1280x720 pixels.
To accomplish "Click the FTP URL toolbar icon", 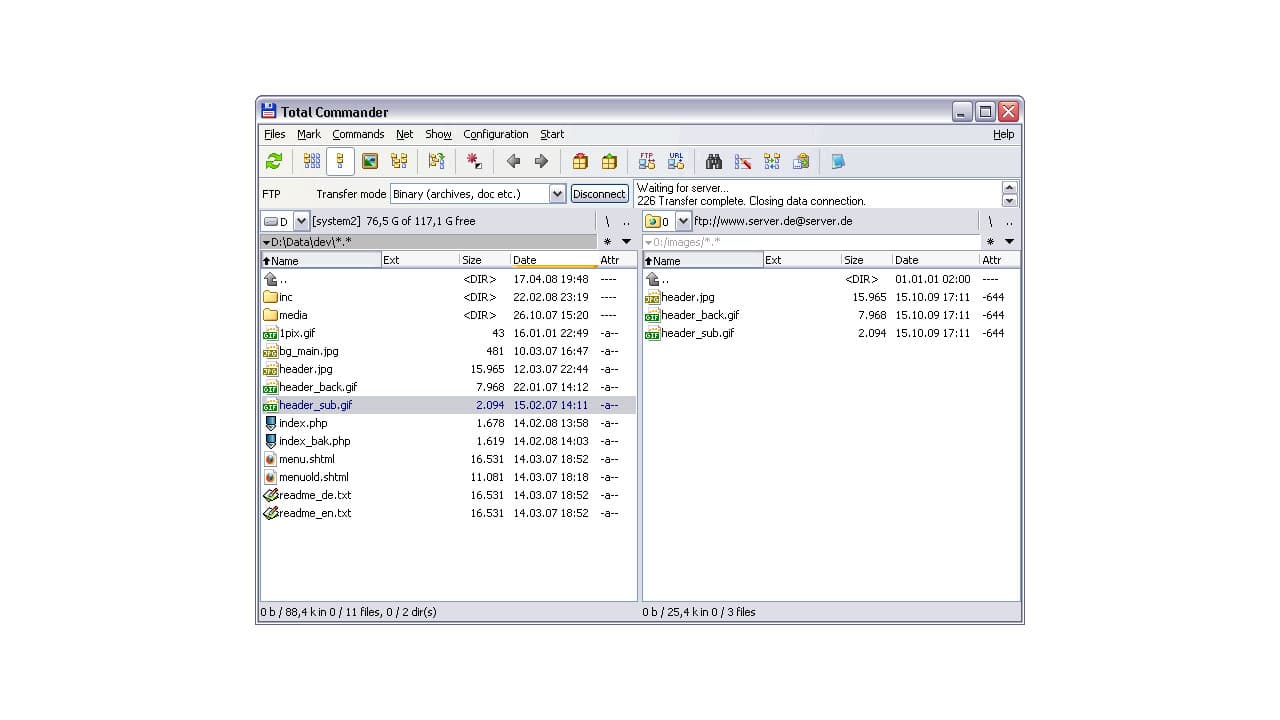I will tap(676, 161).
